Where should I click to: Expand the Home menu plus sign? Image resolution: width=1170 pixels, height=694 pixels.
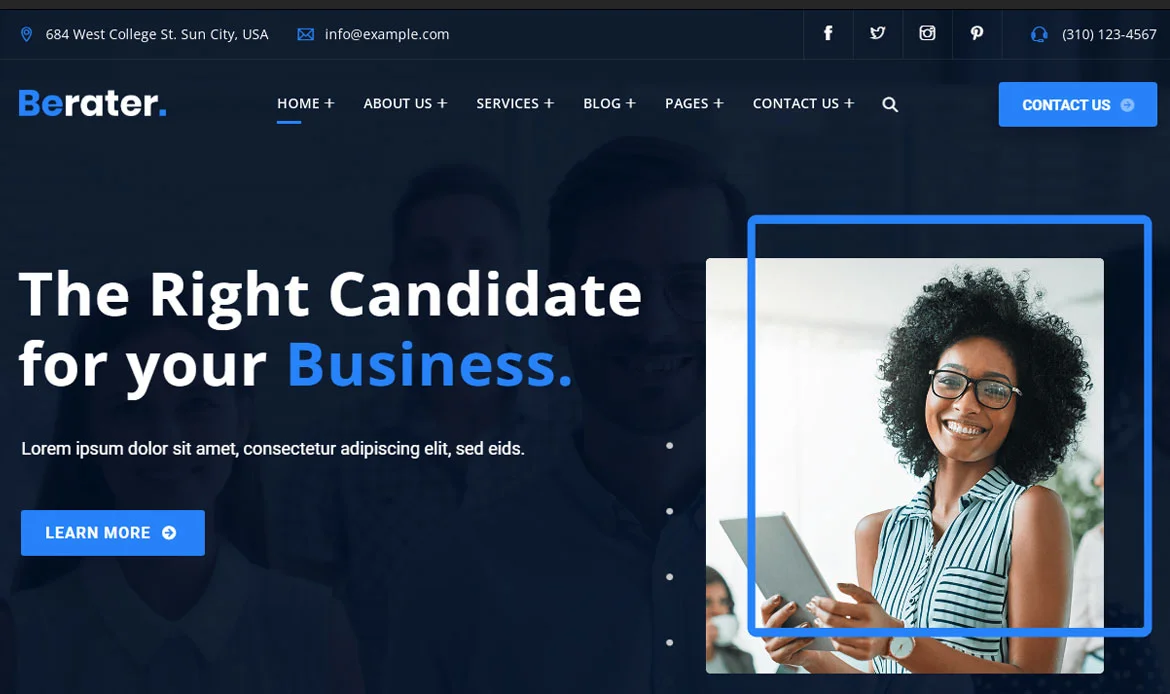click(329, 103)
